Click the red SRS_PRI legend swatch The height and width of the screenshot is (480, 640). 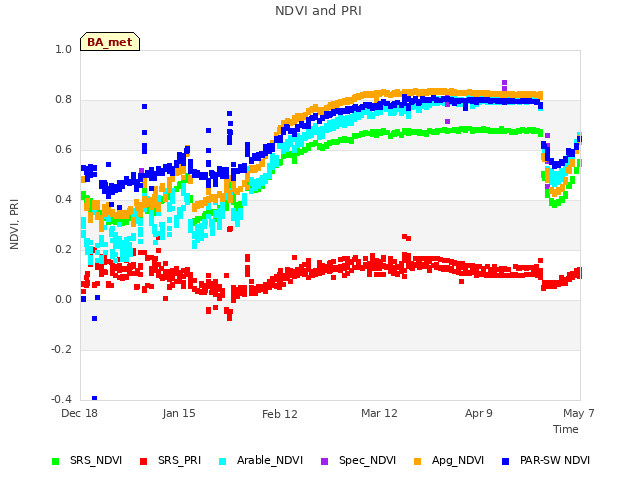143,461
